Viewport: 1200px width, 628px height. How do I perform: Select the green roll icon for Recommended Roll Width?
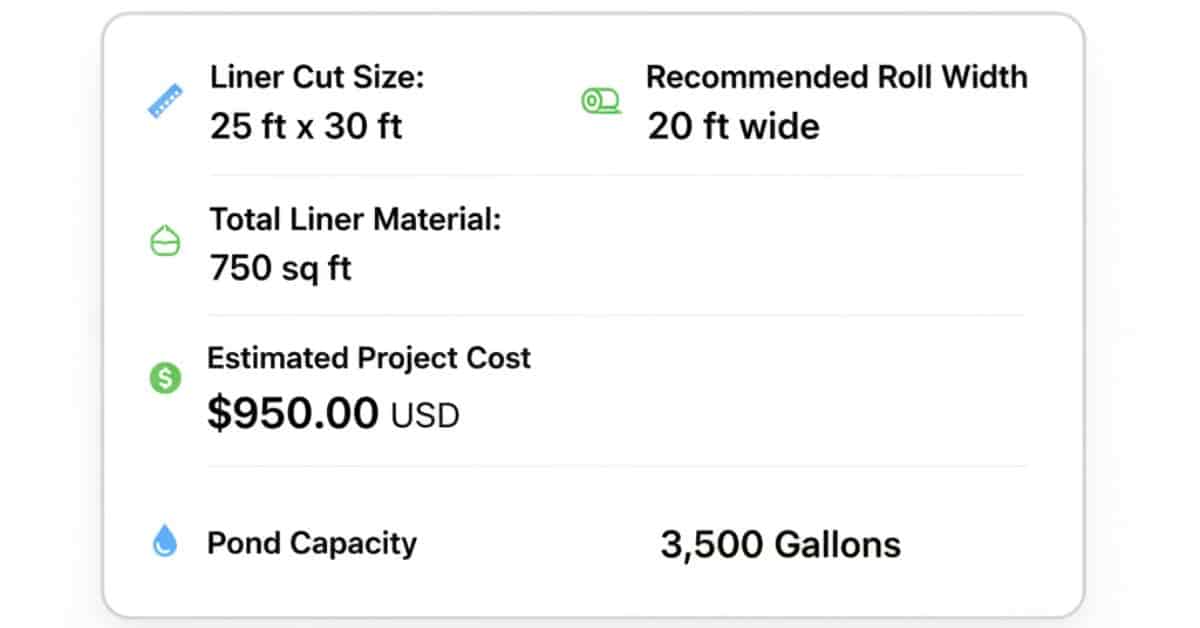pyautogui.click(x=599, y=100)
